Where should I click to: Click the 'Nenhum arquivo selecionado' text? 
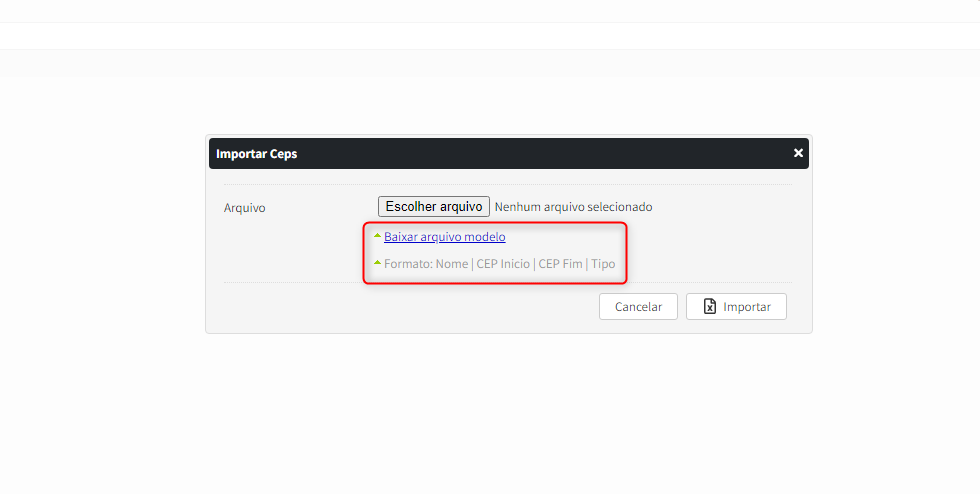tap(573, 207)
